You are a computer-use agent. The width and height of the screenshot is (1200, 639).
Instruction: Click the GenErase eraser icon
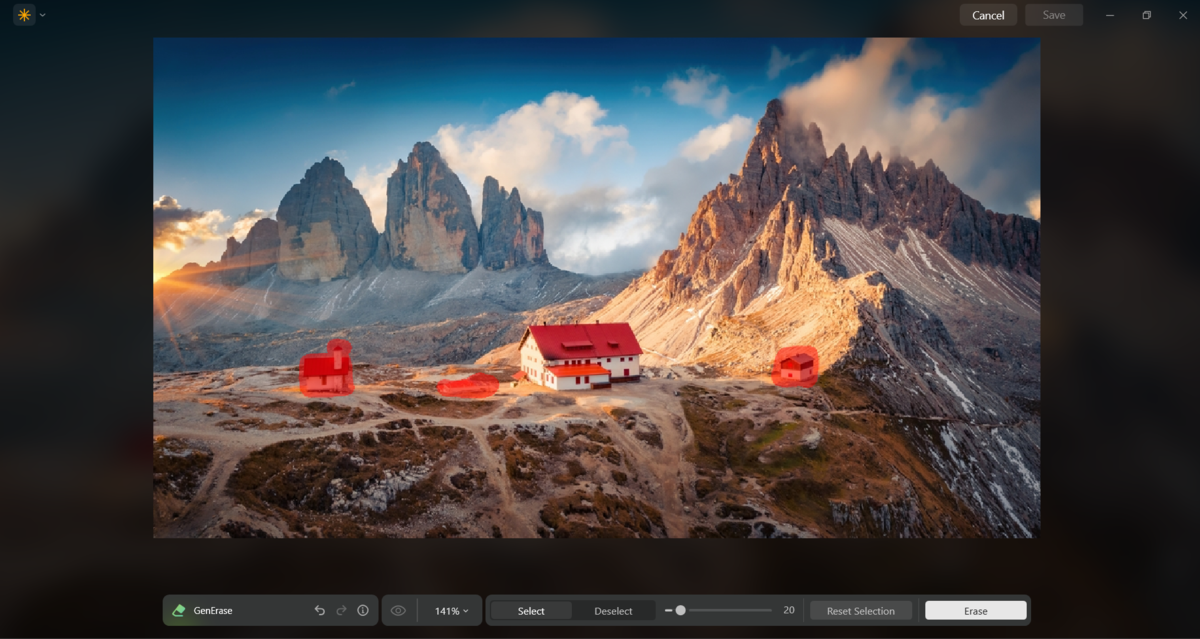(179, 610)
